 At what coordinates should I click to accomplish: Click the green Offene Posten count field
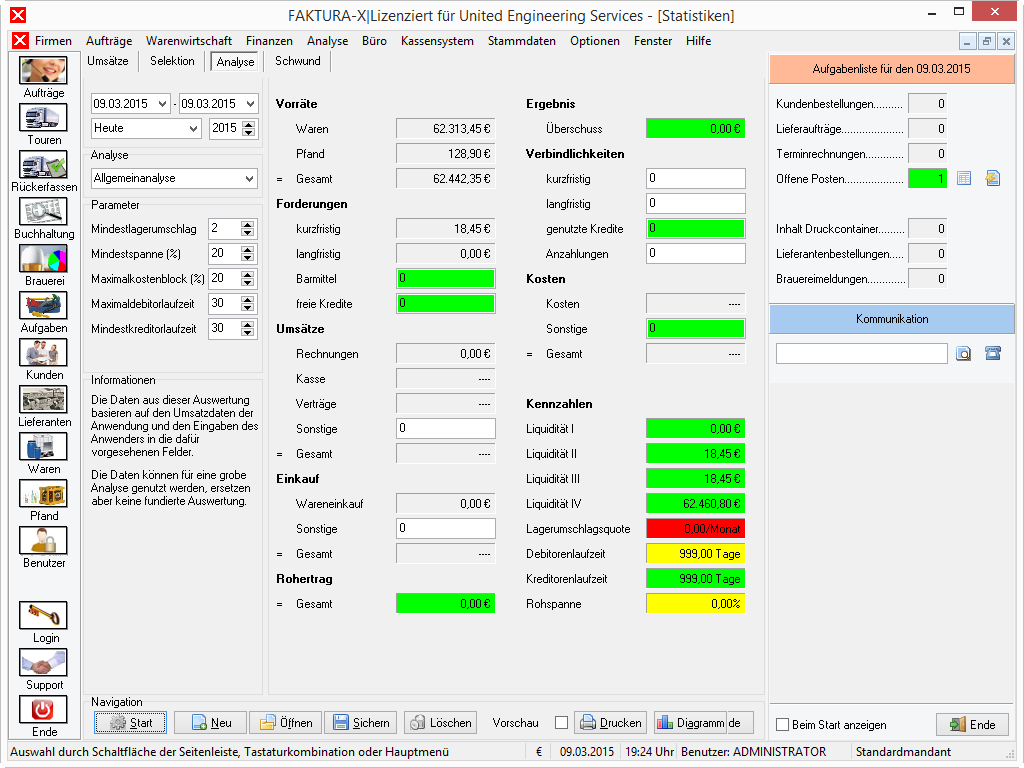tap(927, 178)
